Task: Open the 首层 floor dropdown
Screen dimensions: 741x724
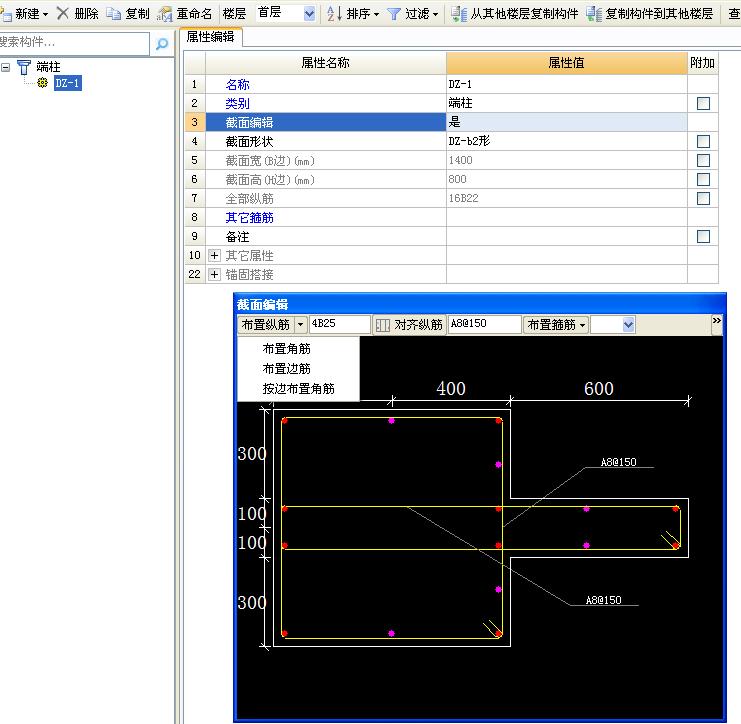Action: pyautogui.click(x=309, y=14)
